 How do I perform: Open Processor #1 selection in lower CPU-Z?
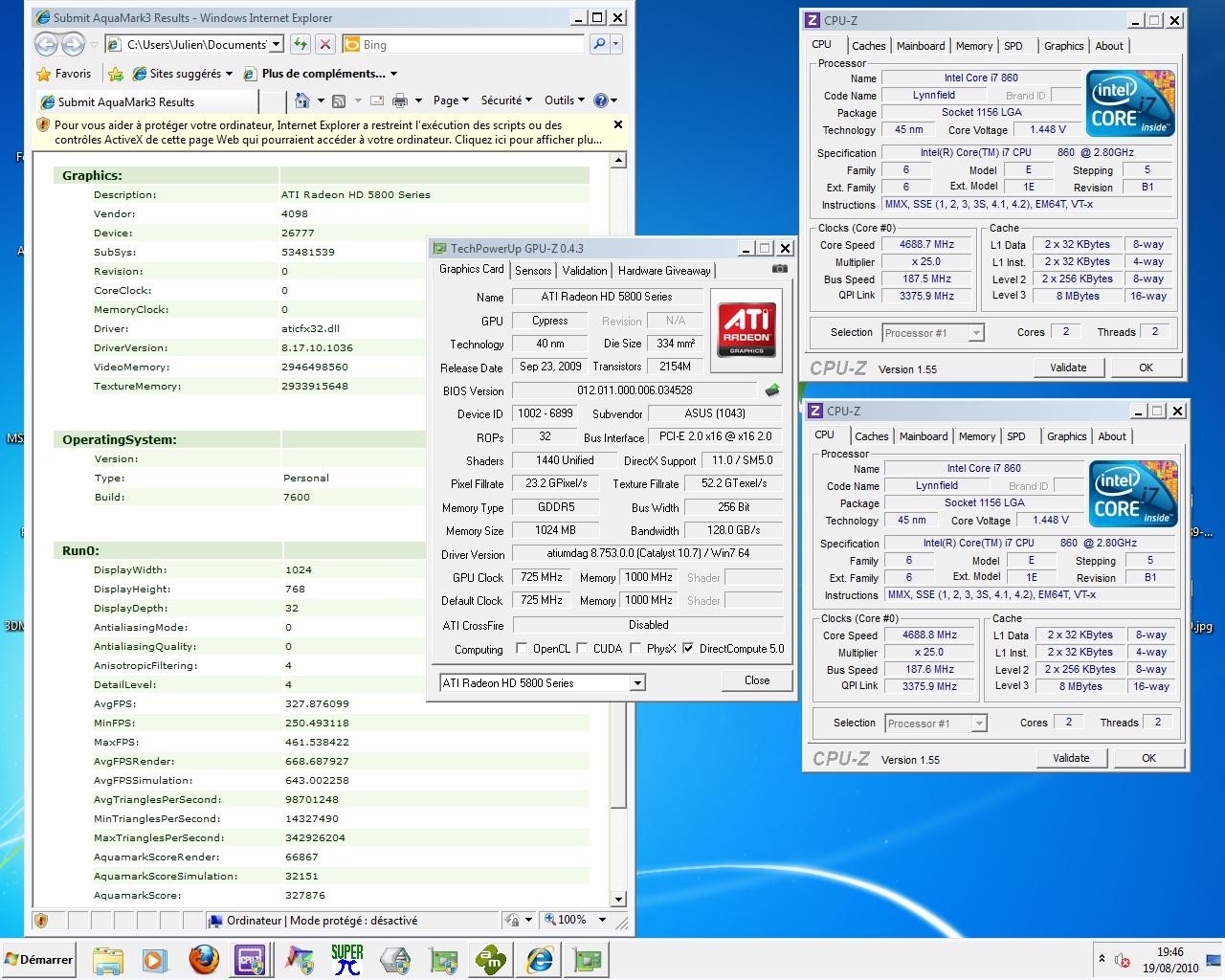(935, 723)
